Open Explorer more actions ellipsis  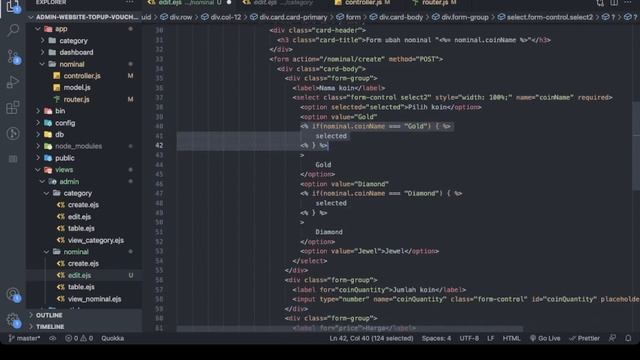coord(129,2)
